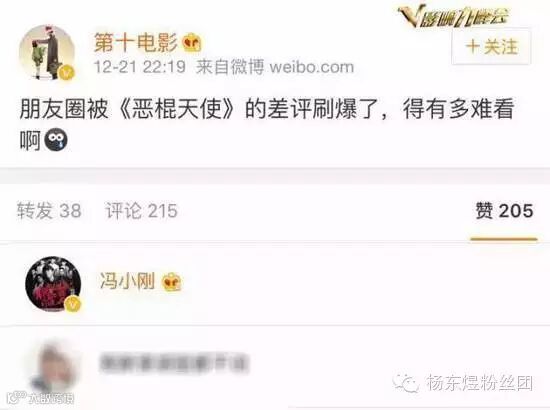Click the 杨东煜粉丝团 watermark text
This screenshot has height=410, width=550.
point(479,383)
